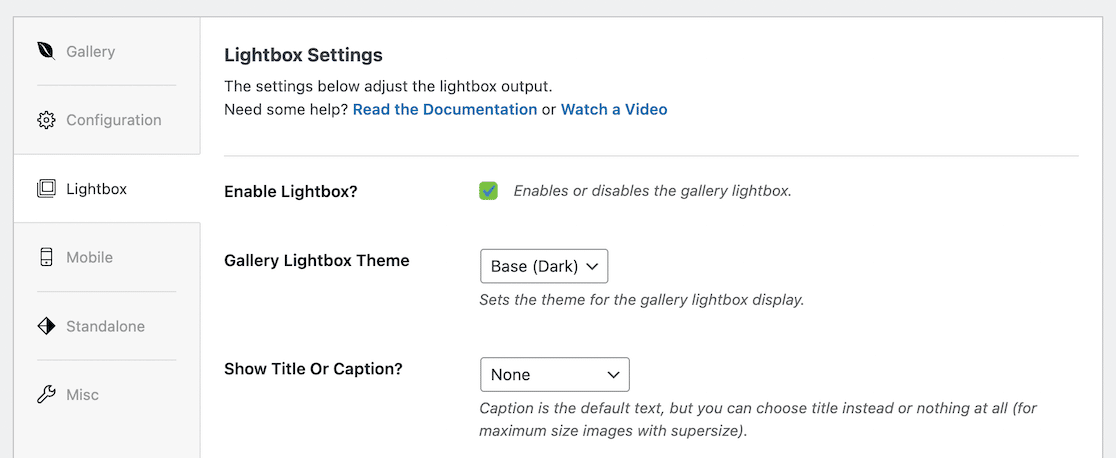Go to the Mobile settings tab
Image resolution: width=1116 pixels, height=458 pixels.
click(x=89, y=257)
